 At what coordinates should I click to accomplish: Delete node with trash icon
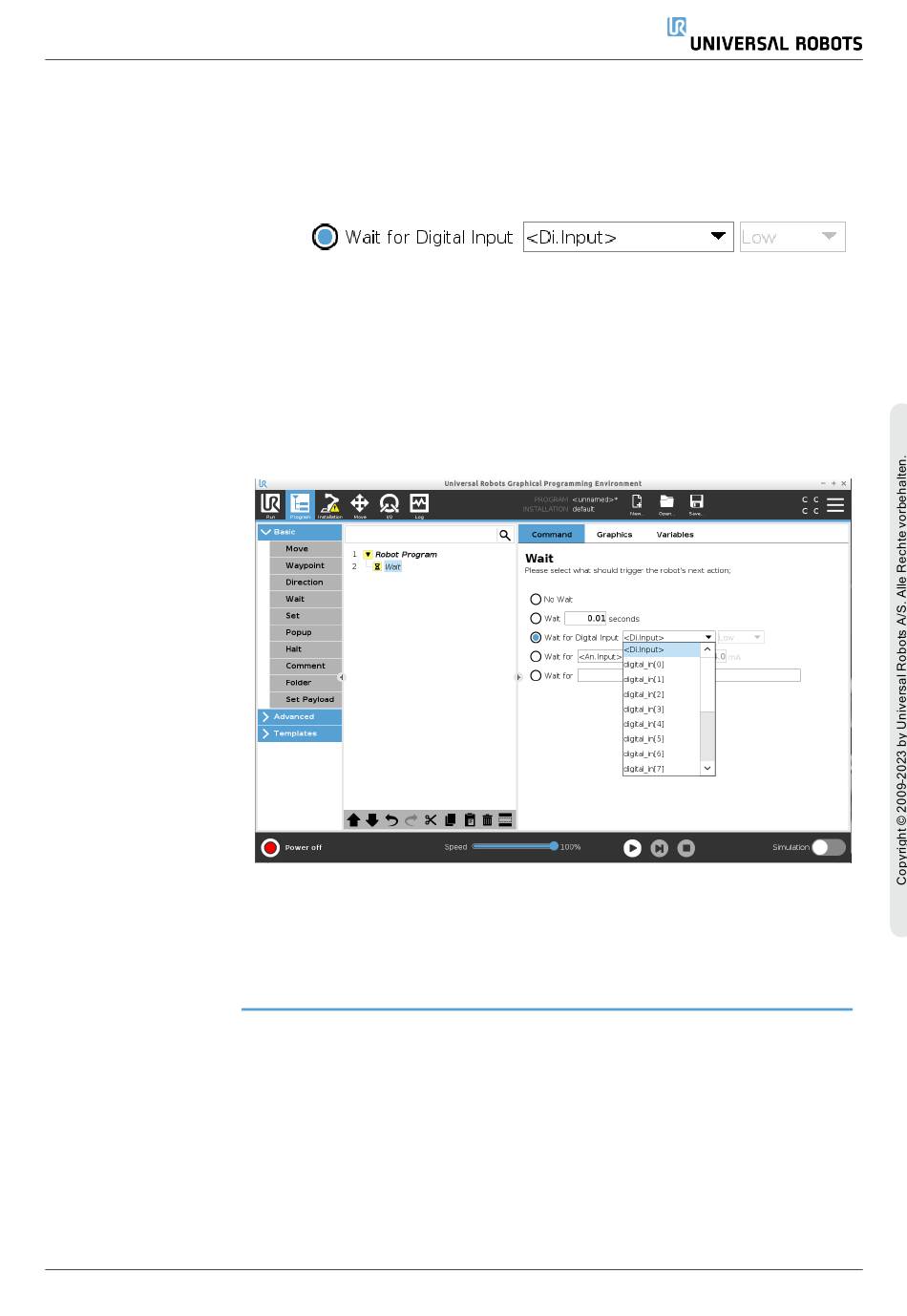click(488, 819)
